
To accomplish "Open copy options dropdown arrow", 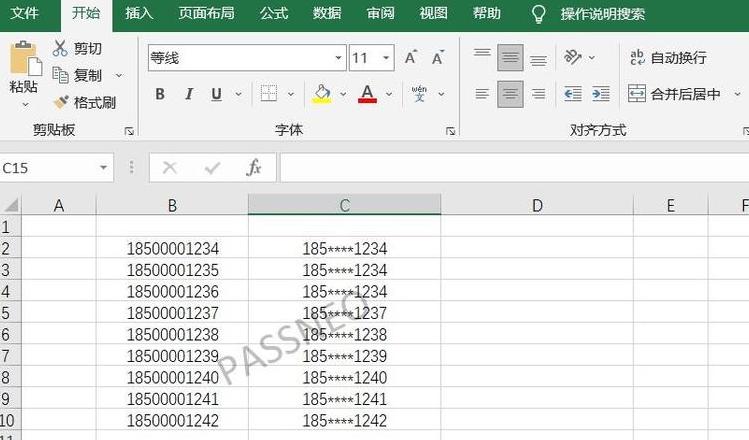I will 119,75.
